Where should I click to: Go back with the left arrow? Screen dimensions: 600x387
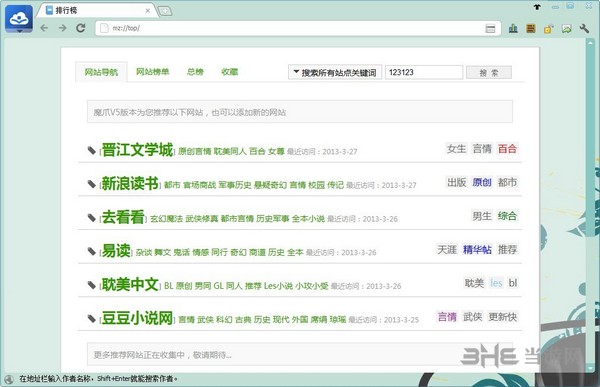[44, 28]
